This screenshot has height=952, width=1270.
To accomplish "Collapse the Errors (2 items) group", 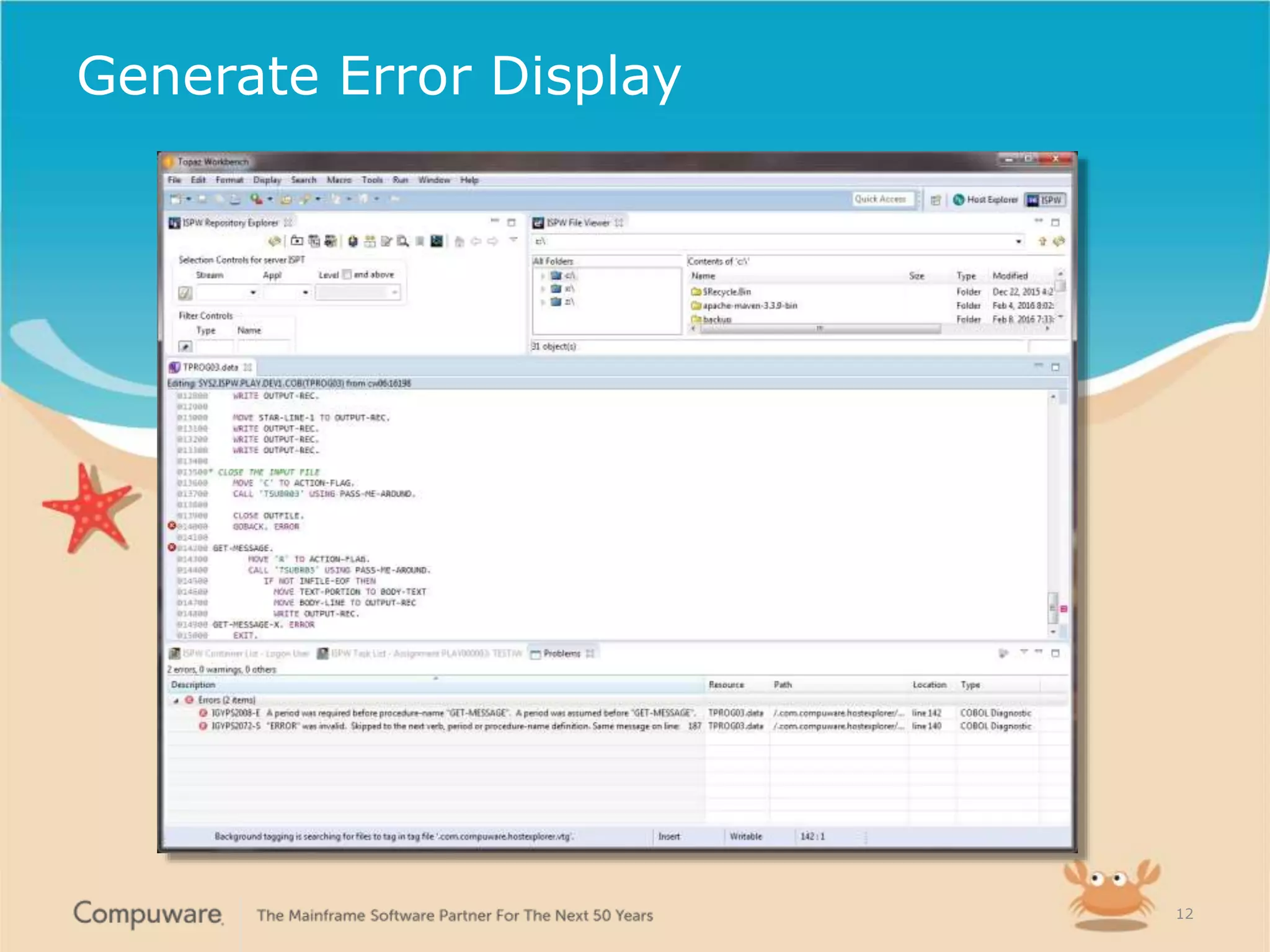I will coord(176,700).
